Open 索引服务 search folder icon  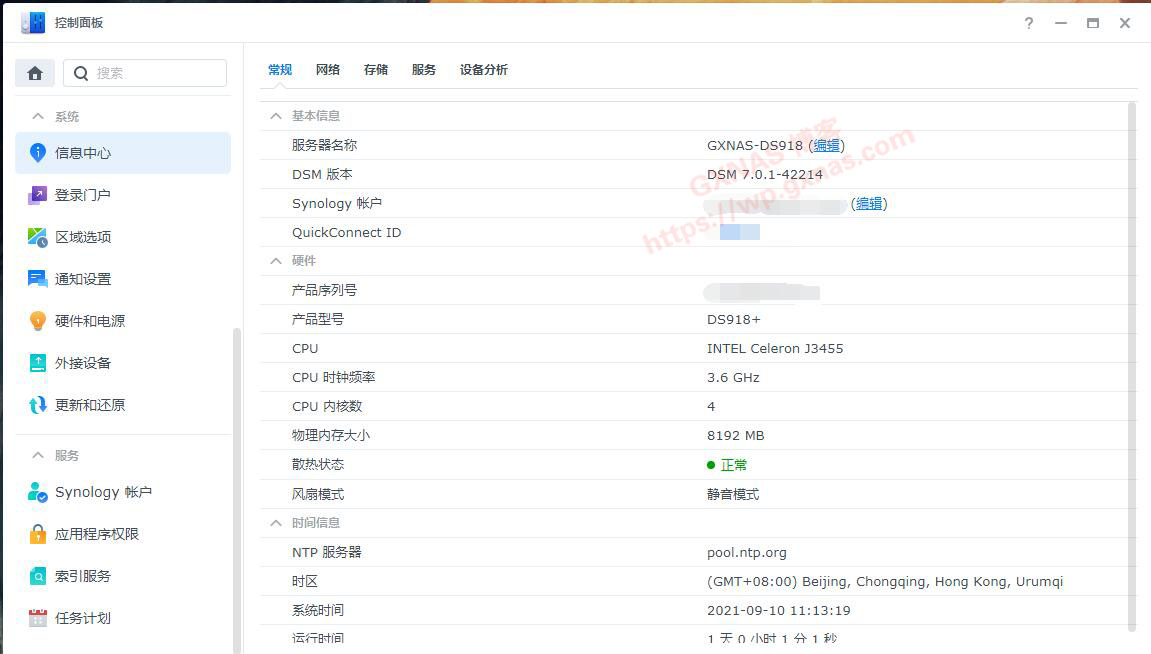point(38,576)
